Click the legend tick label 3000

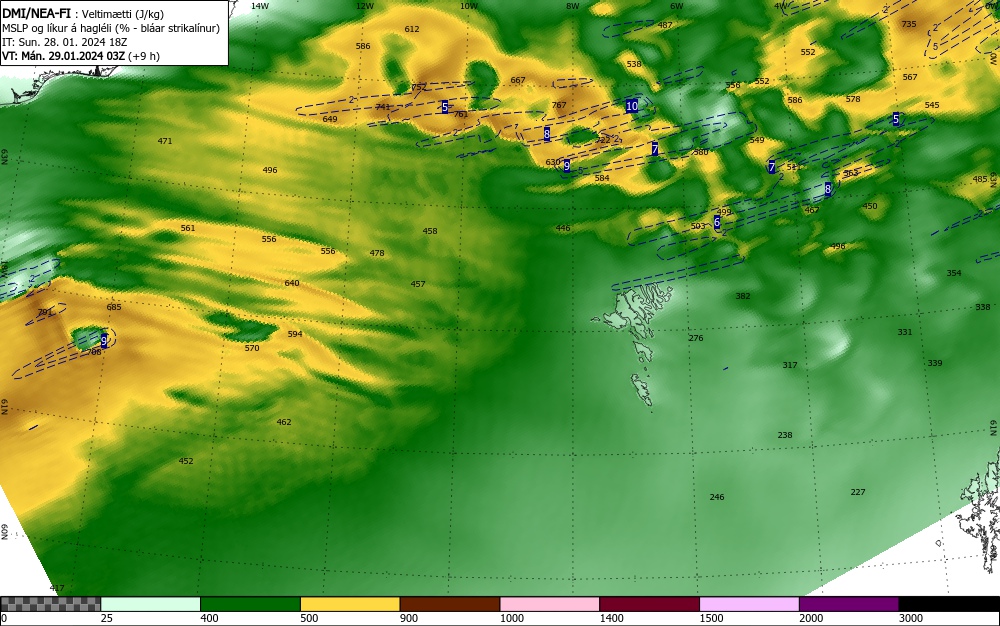[x=911, y=618]
